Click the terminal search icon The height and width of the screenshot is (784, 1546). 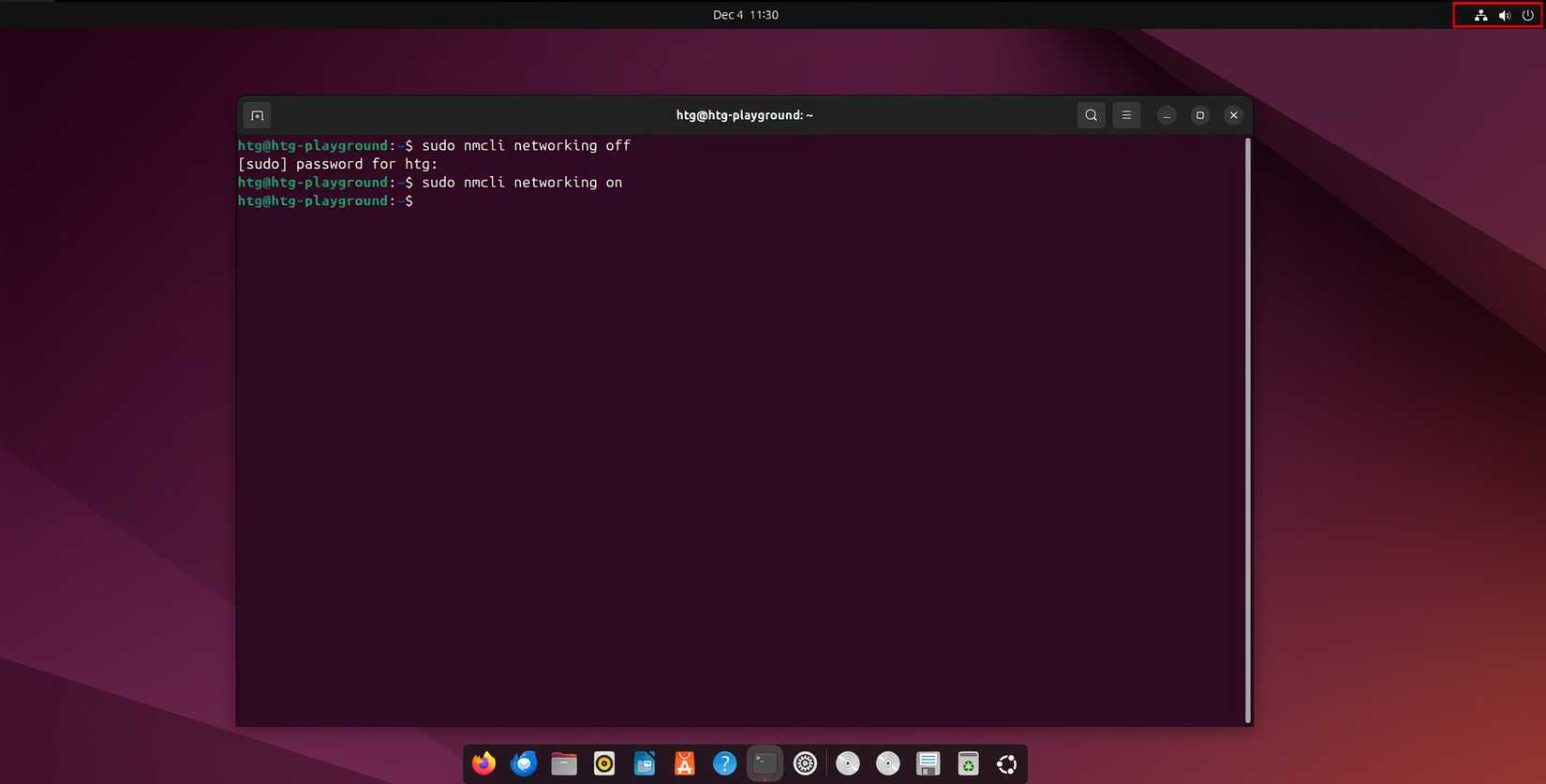(x=1091, y=115)
